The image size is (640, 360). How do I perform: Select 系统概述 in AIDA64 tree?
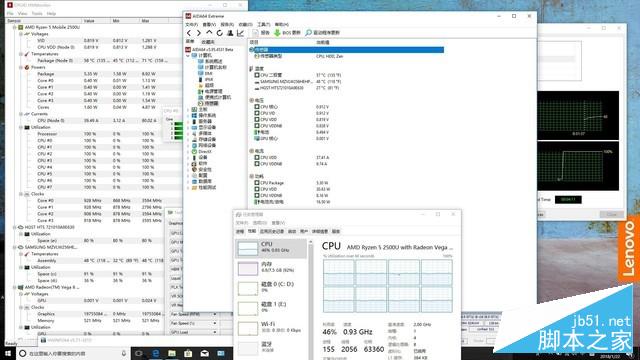click(x=211, y=61)
